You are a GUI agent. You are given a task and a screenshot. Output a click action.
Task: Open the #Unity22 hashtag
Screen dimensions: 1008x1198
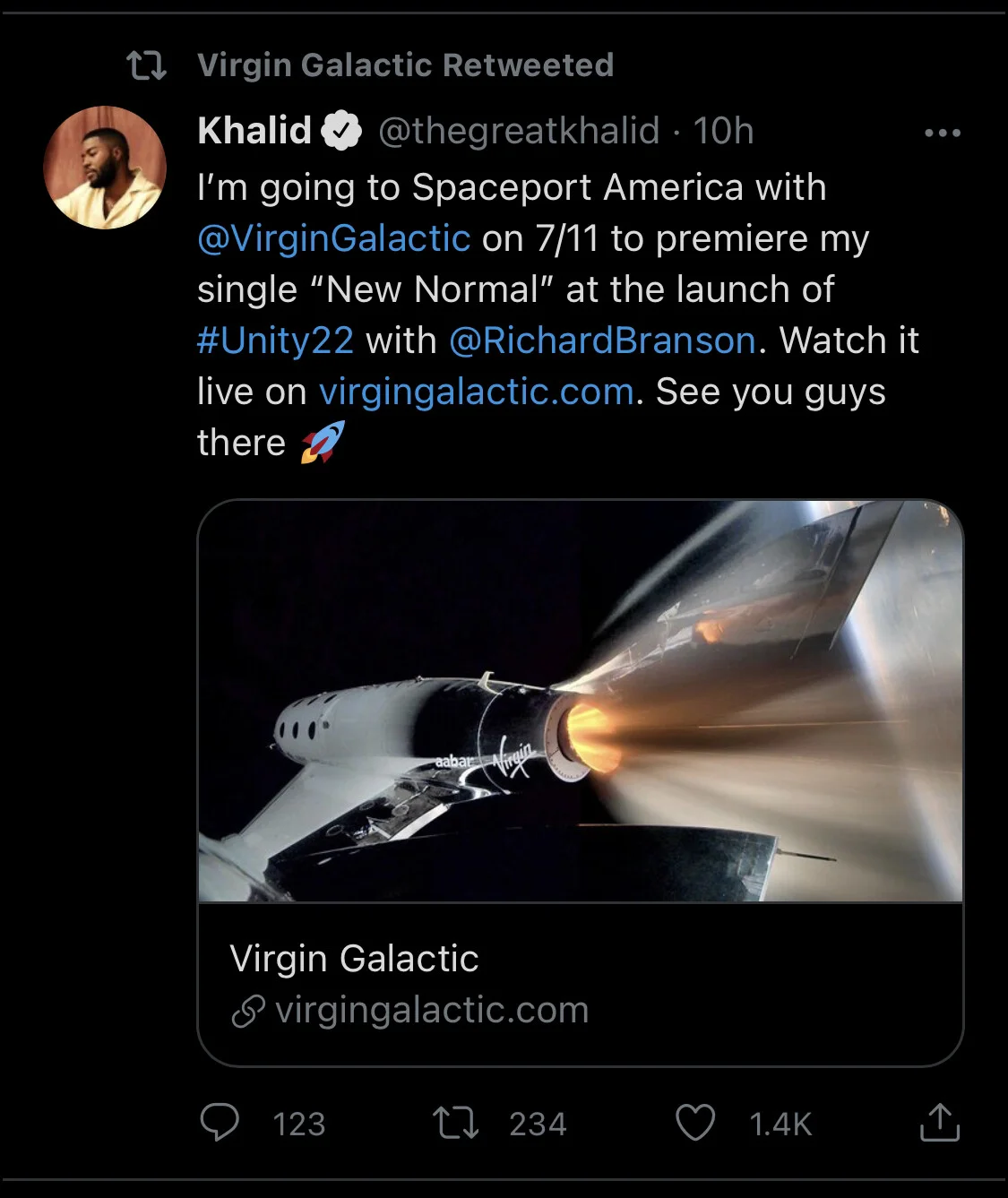click(x=275, y=340)
